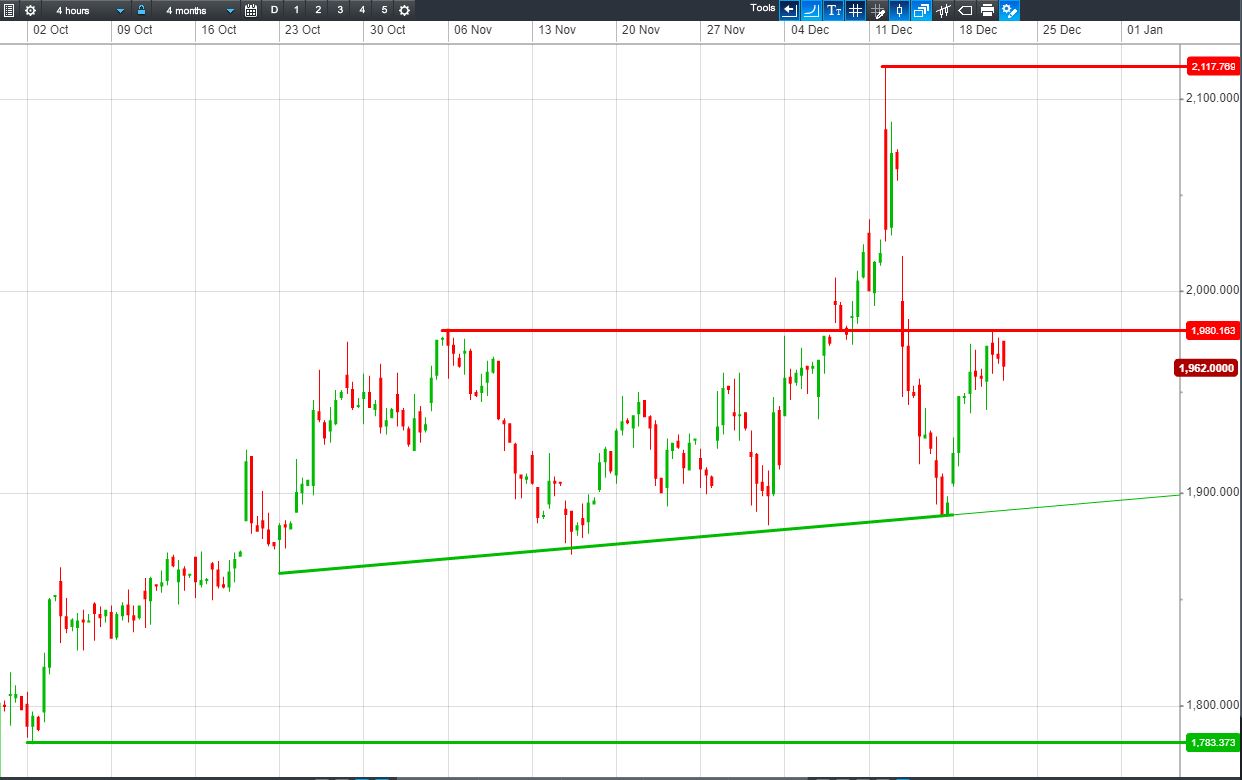Select the bar chart comparison icon
The image size is (1242, 780).
coord(943,10)
